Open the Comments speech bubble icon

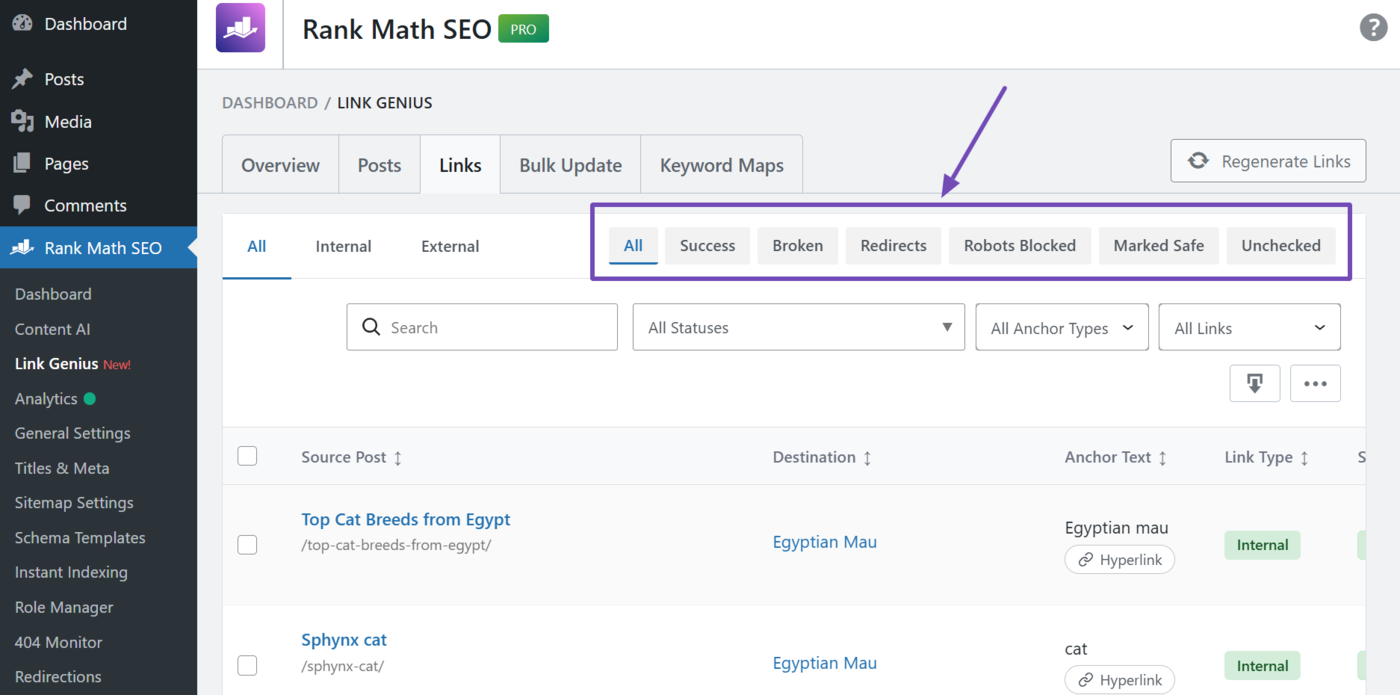click(22, 205)
